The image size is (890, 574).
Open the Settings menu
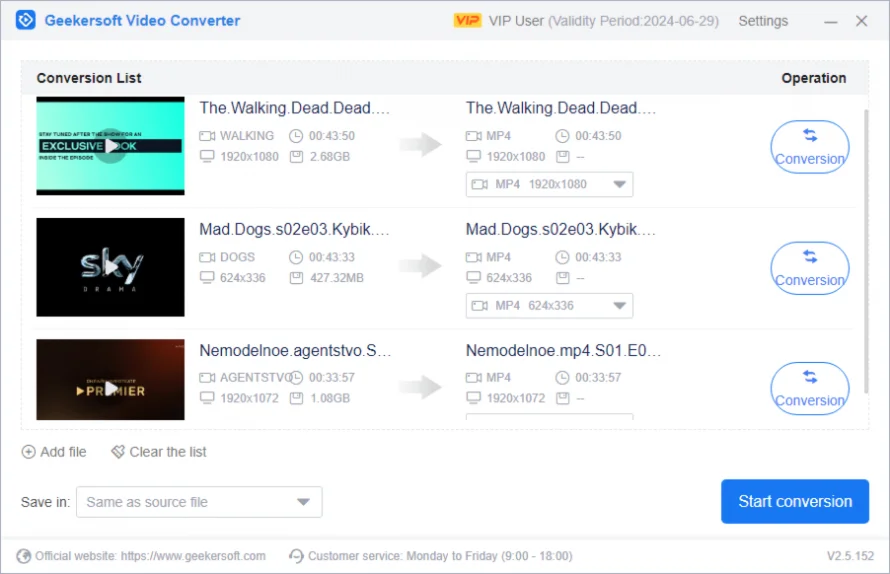click(763, 21)
